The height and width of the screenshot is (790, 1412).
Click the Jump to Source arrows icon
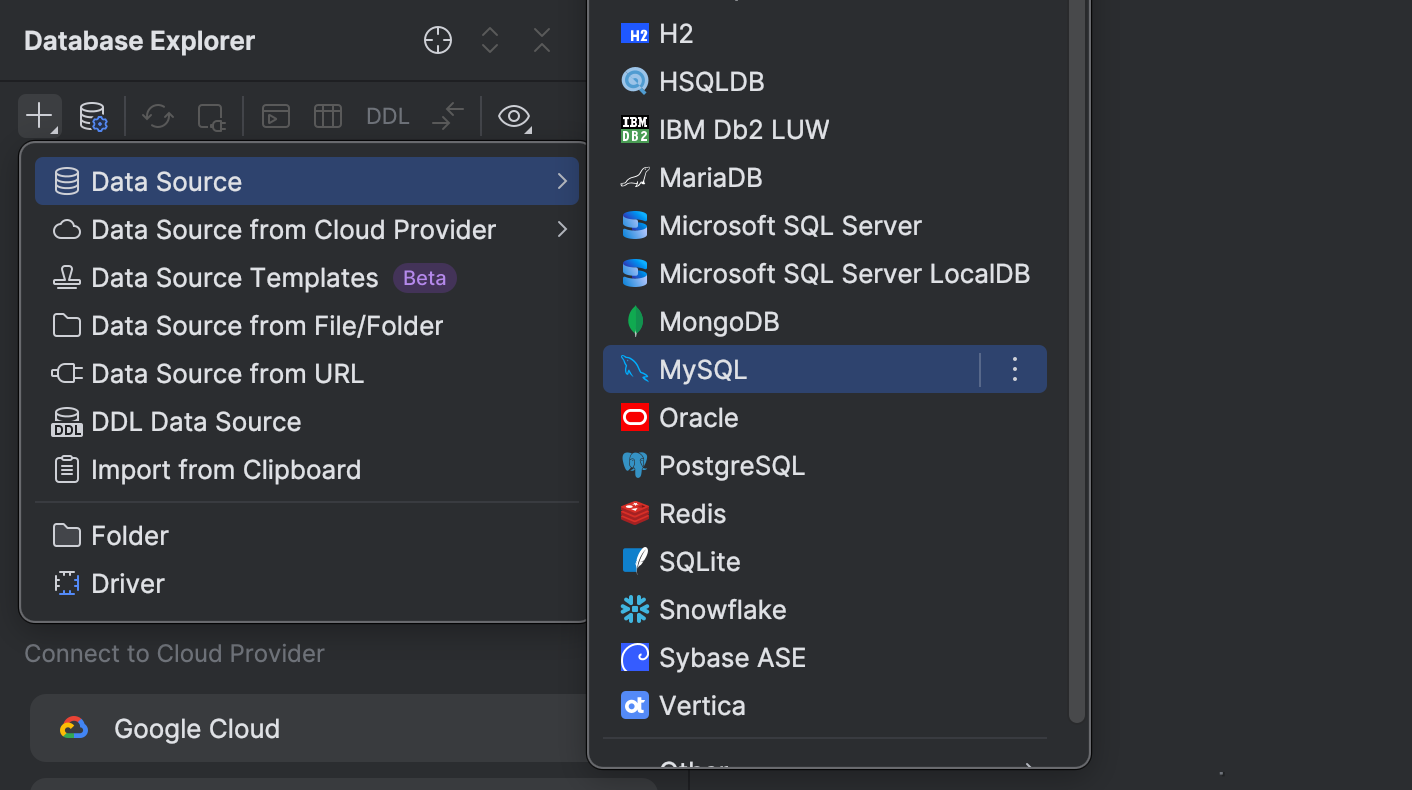(x=448, y=116)
